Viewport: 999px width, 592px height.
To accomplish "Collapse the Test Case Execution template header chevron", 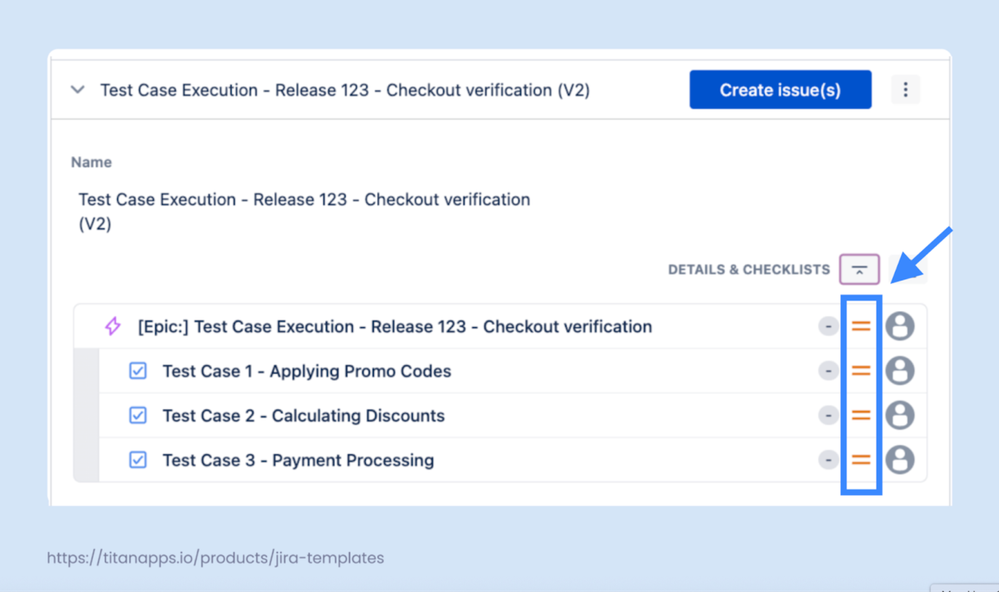I will 77,89.
